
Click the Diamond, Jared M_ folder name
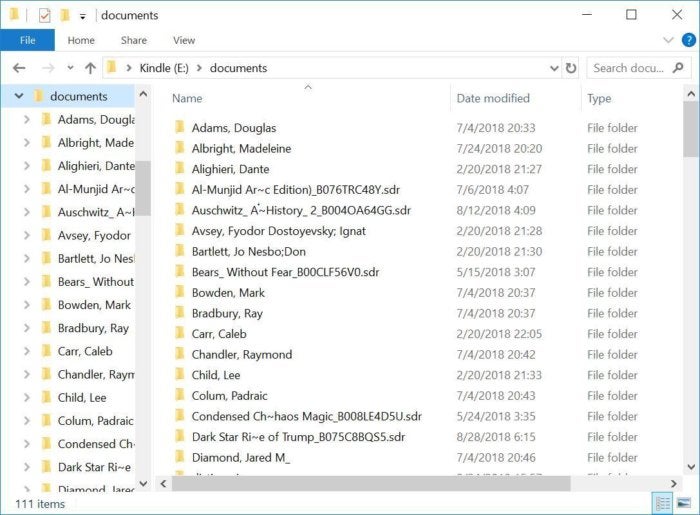pyautogui.click(x=241, y=457)
